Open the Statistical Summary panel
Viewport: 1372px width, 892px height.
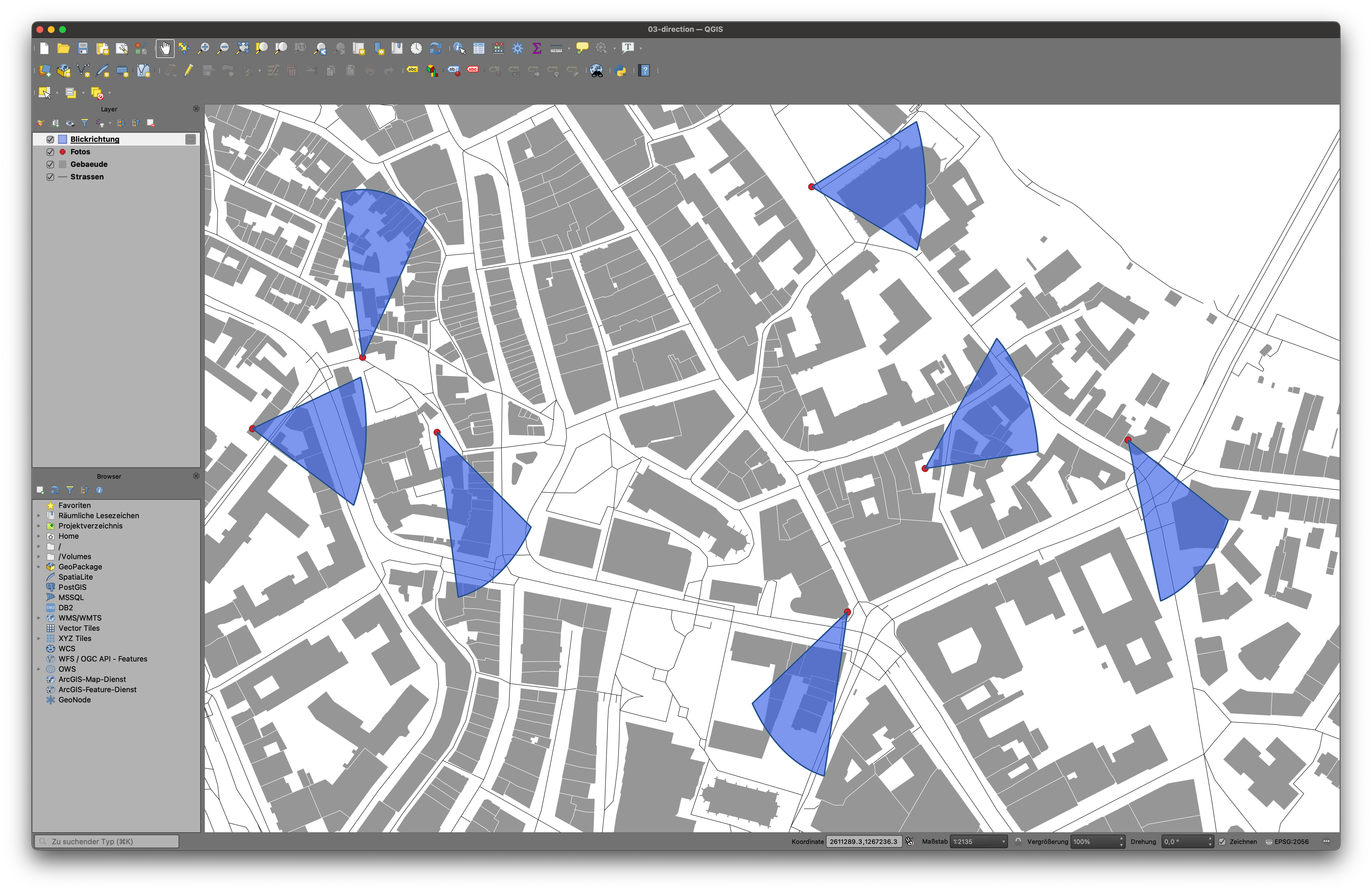(537, 48)
